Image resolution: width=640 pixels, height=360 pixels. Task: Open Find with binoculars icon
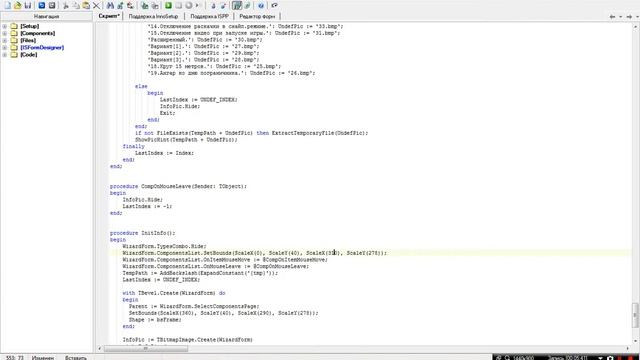(x=110, y=5)
